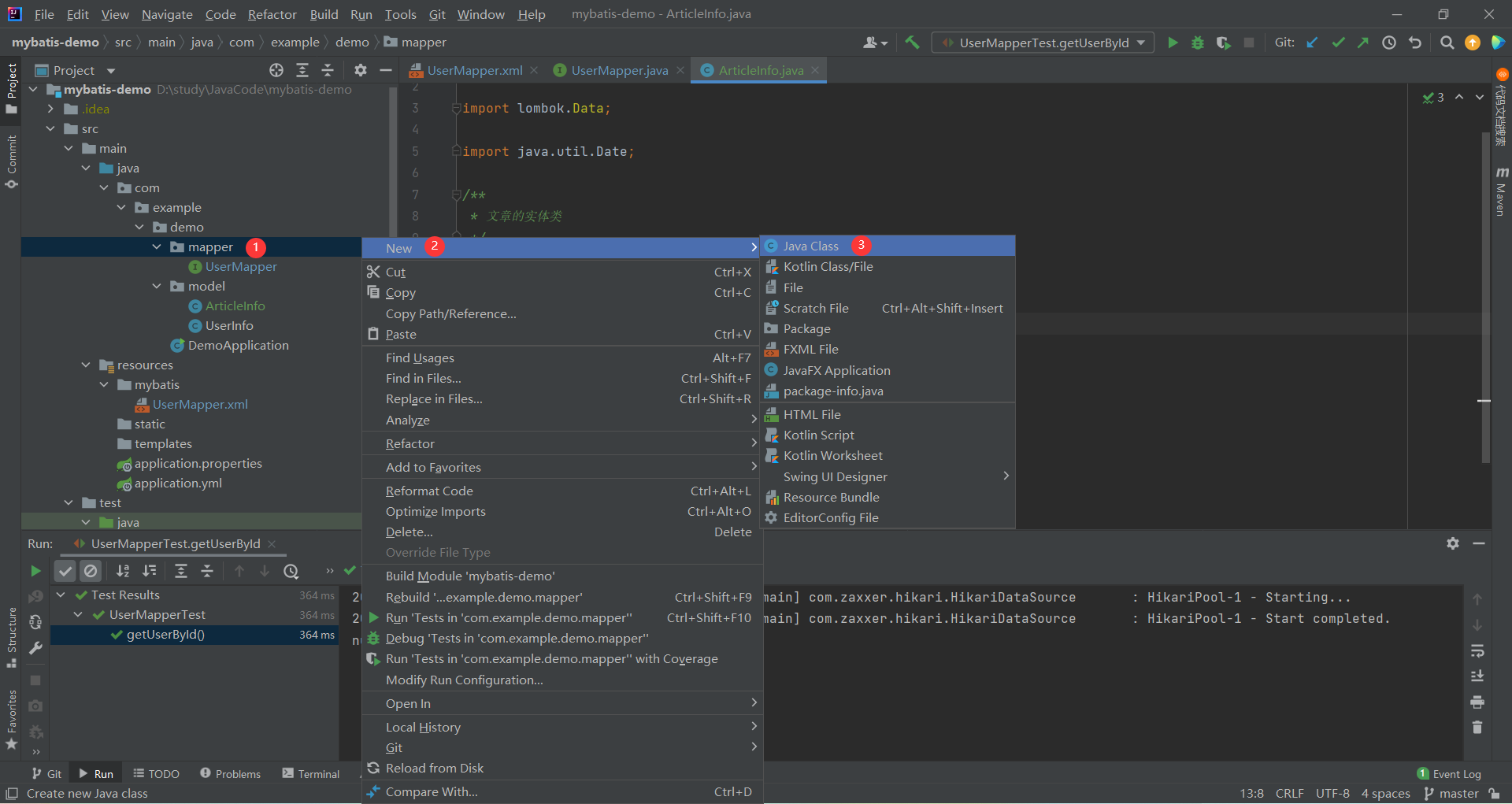Collapse the mapper folder node

(157, 246)
